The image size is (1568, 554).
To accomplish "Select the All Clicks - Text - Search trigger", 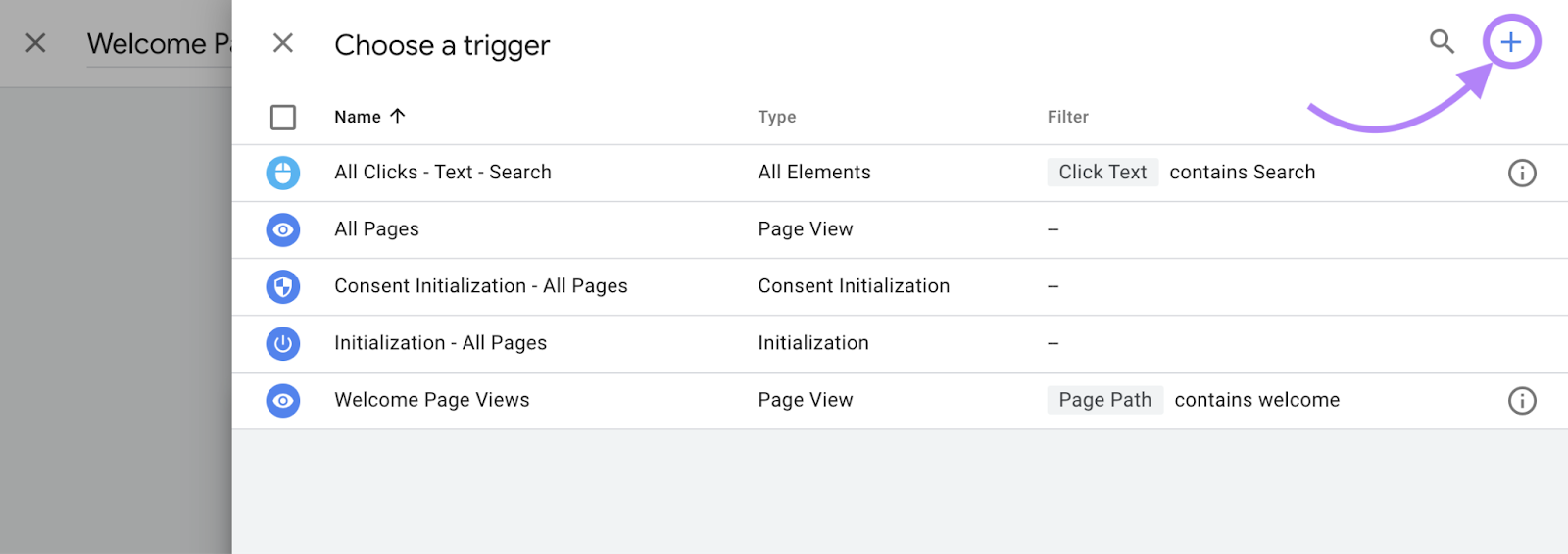I will [443, 173].
